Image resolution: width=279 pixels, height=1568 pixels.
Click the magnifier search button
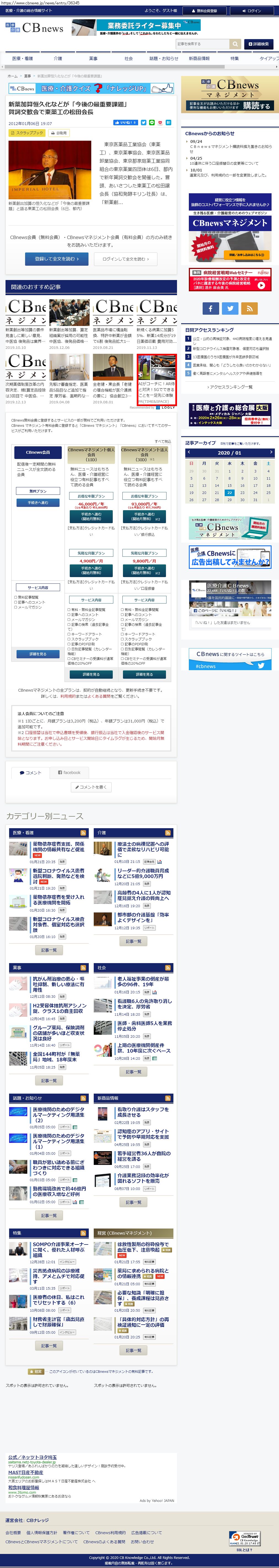click(x=235, y=44)
